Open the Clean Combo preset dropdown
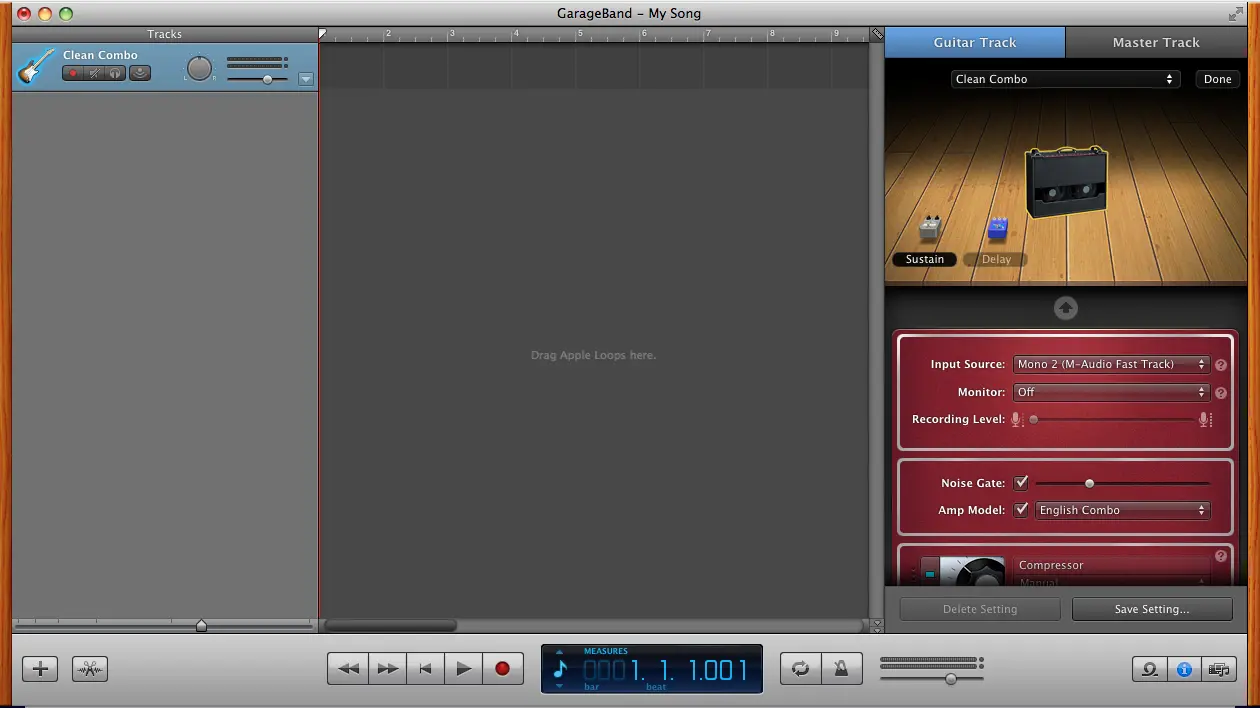This screenshot has height=708, width=1260. click(x=1065, y=79)
